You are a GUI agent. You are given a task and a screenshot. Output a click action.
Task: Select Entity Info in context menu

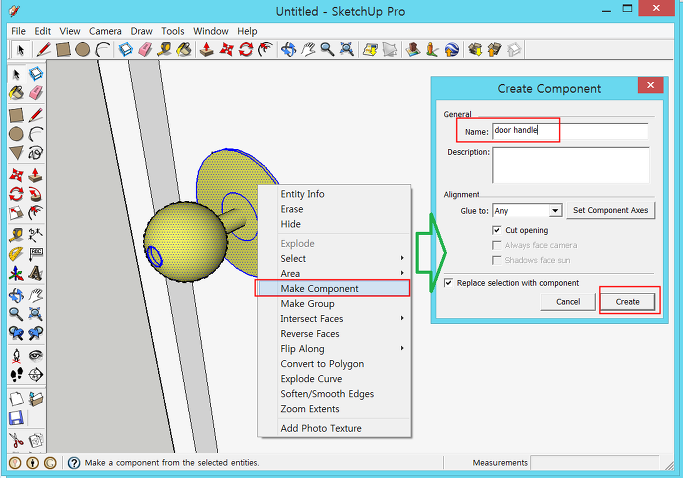coord(334,194)
